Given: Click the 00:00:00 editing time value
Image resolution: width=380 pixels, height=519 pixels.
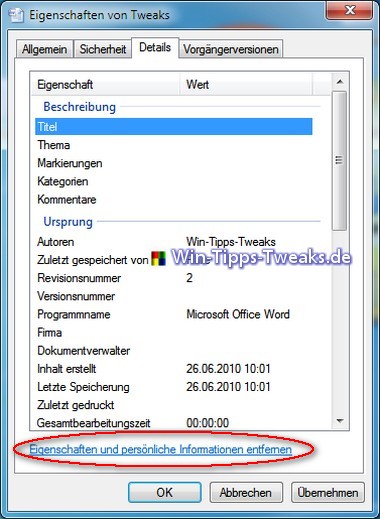Looking at the screenshot, I should click(x=208, y=423).
